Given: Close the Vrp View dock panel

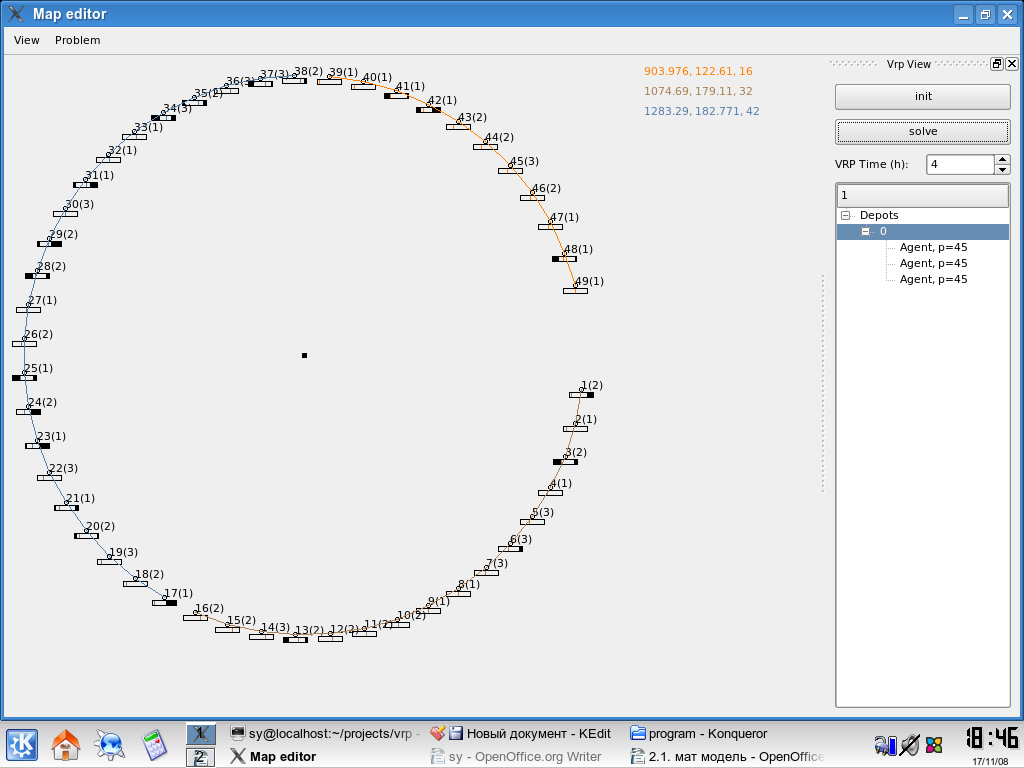Looking at the screenshot, I should tap(1012, 64).
